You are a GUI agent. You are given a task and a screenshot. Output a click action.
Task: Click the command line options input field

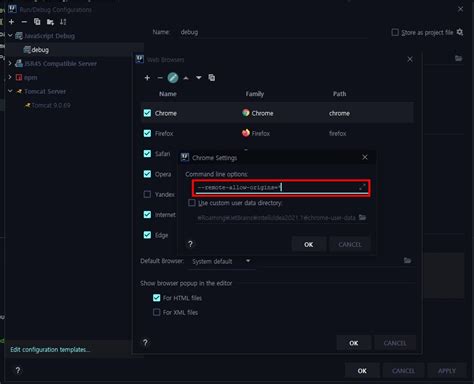click(x=281, y=188)
